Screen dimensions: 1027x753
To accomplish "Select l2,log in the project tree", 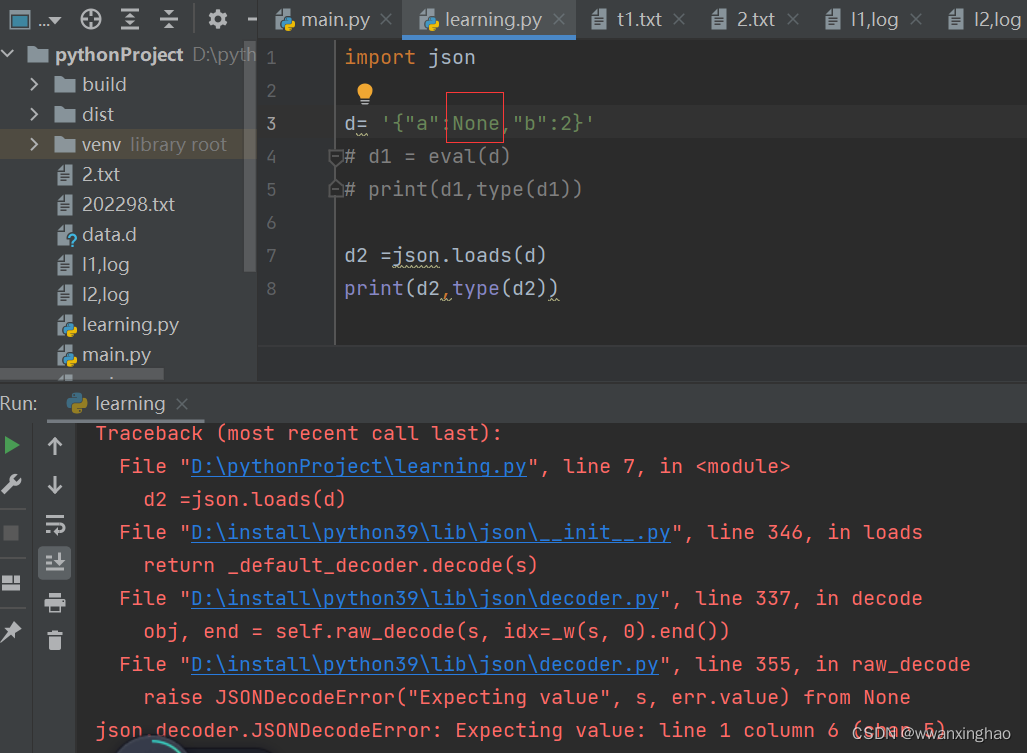I will coord(105,295).
